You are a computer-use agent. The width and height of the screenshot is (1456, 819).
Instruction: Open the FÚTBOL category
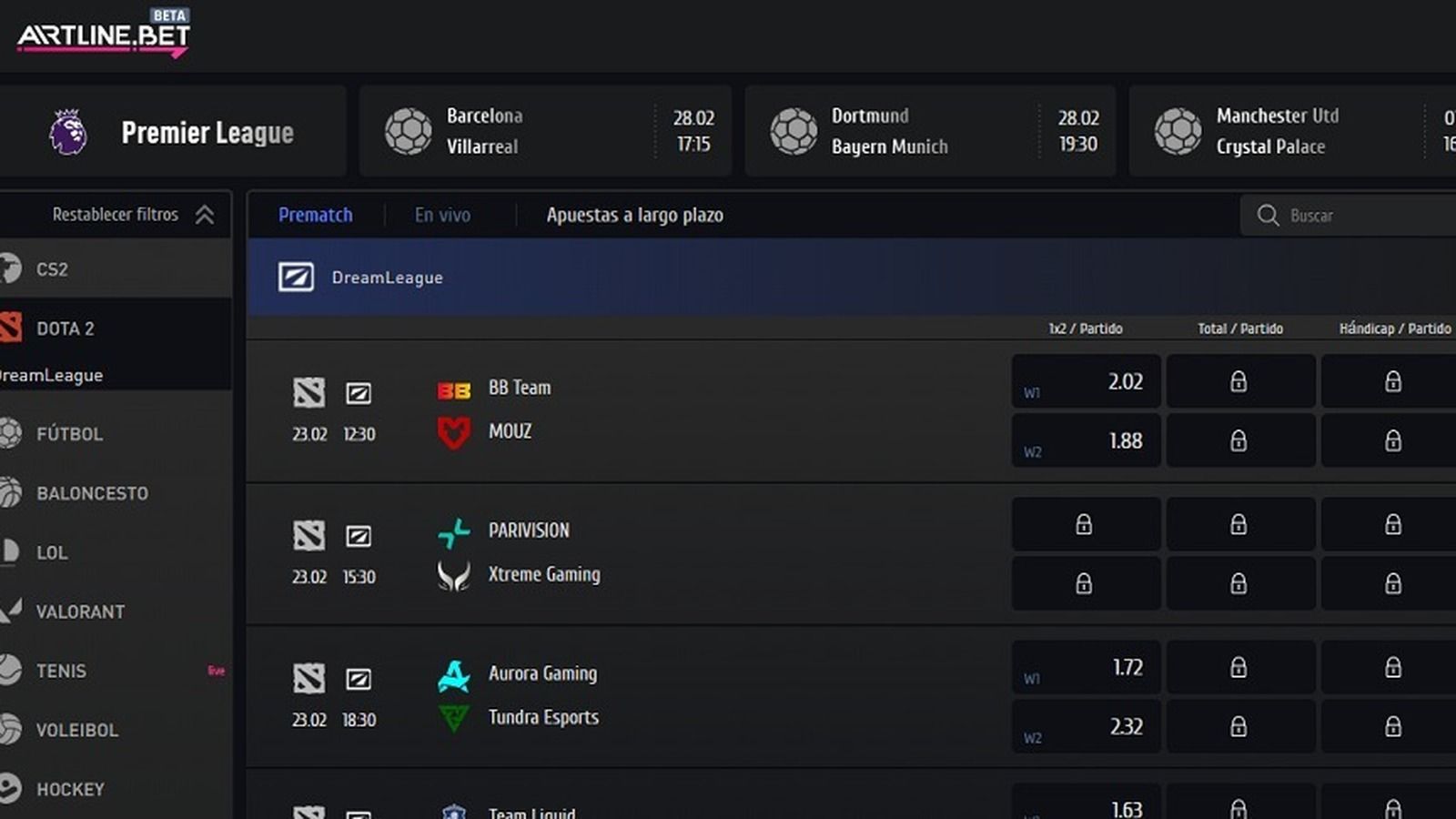[116, 433]
